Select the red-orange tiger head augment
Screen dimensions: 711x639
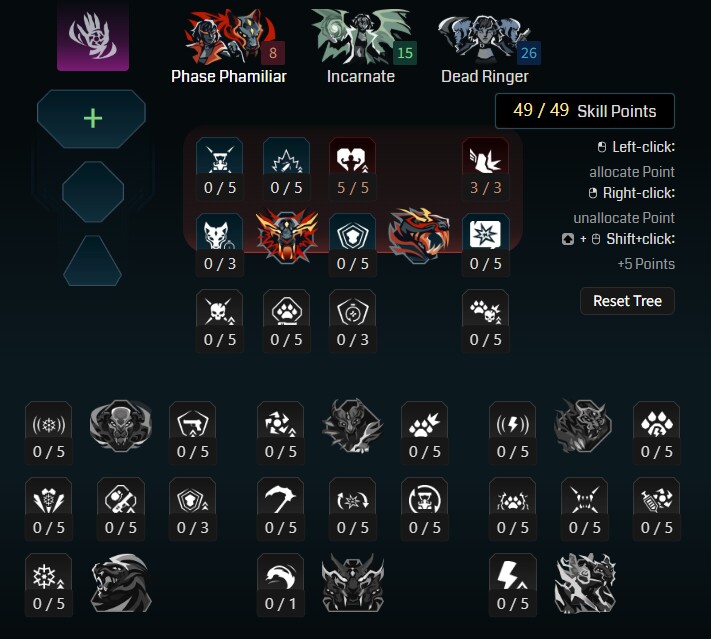[x=419, y=235]
